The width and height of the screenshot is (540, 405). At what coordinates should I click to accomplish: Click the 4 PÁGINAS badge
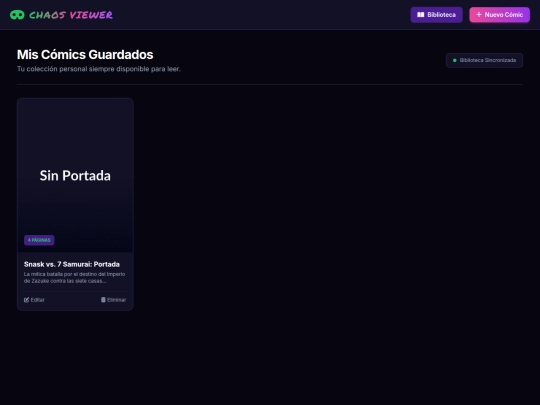39,240
